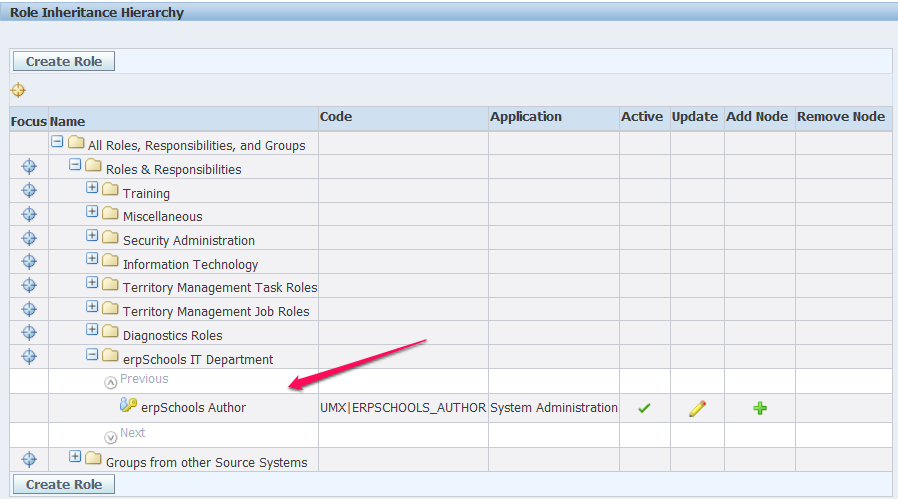898x499 pixels.
Task: Select the erpSchools Author tree item
Action: pos(194,407)
